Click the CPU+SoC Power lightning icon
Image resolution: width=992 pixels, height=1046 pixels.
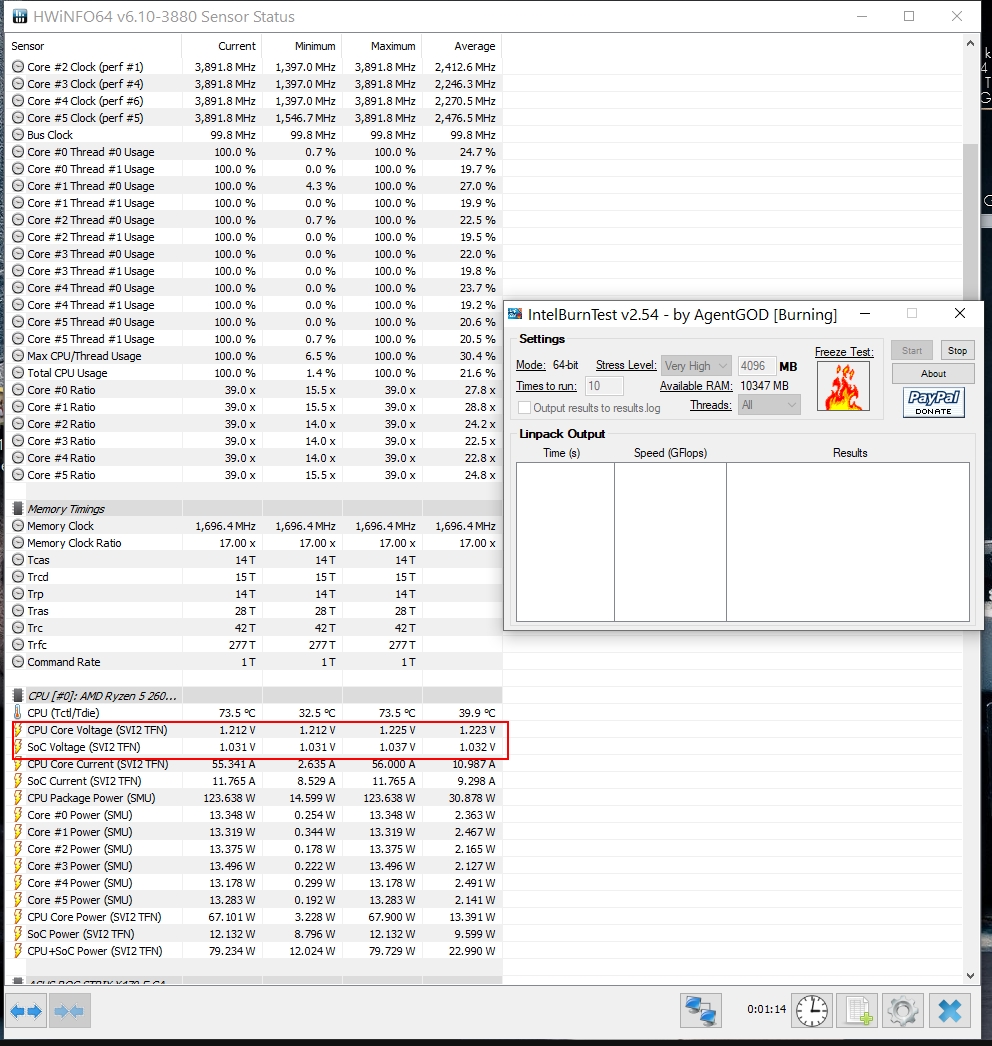pos(18,951)
